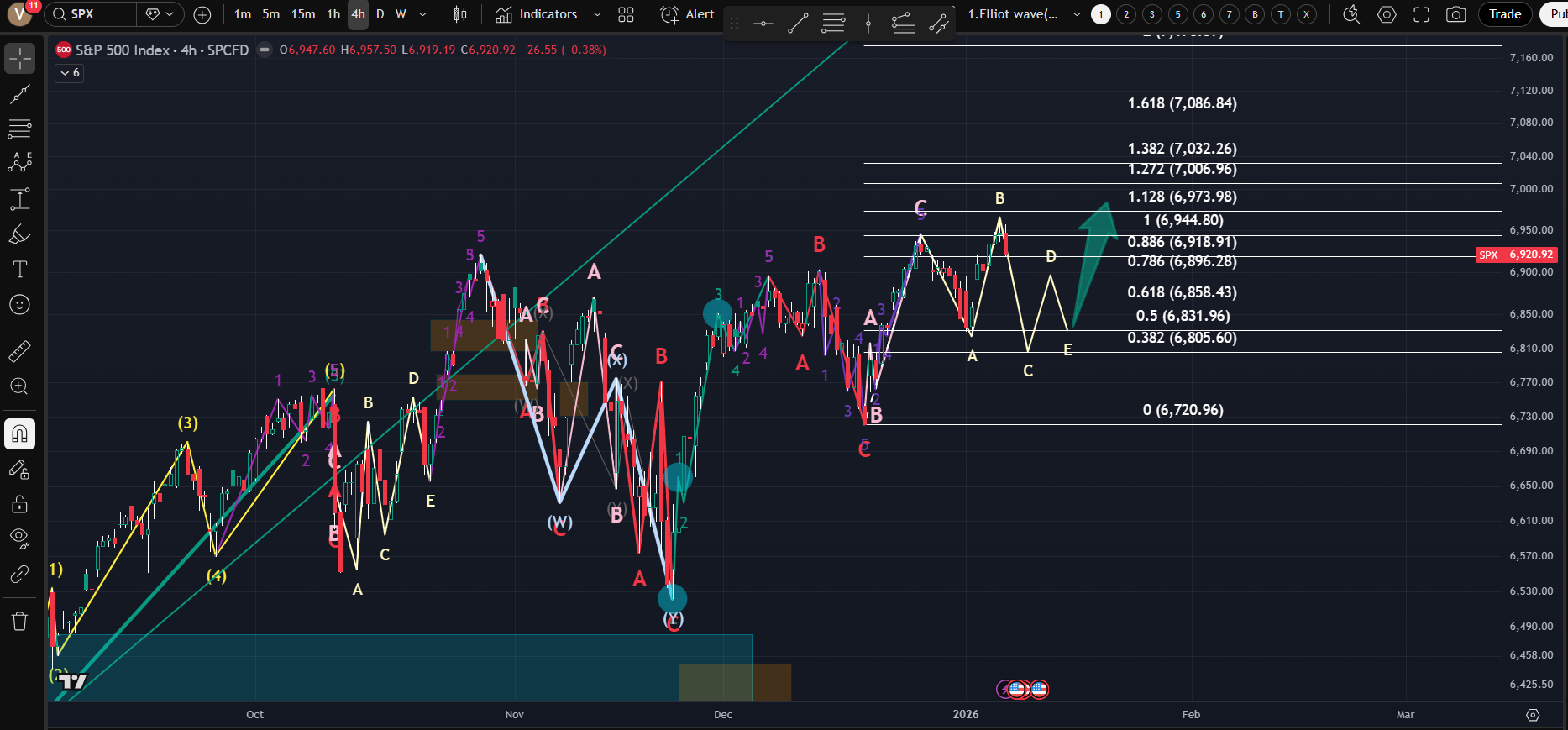Open the Elliot wave layout name dropdown

click(1077, 14)
